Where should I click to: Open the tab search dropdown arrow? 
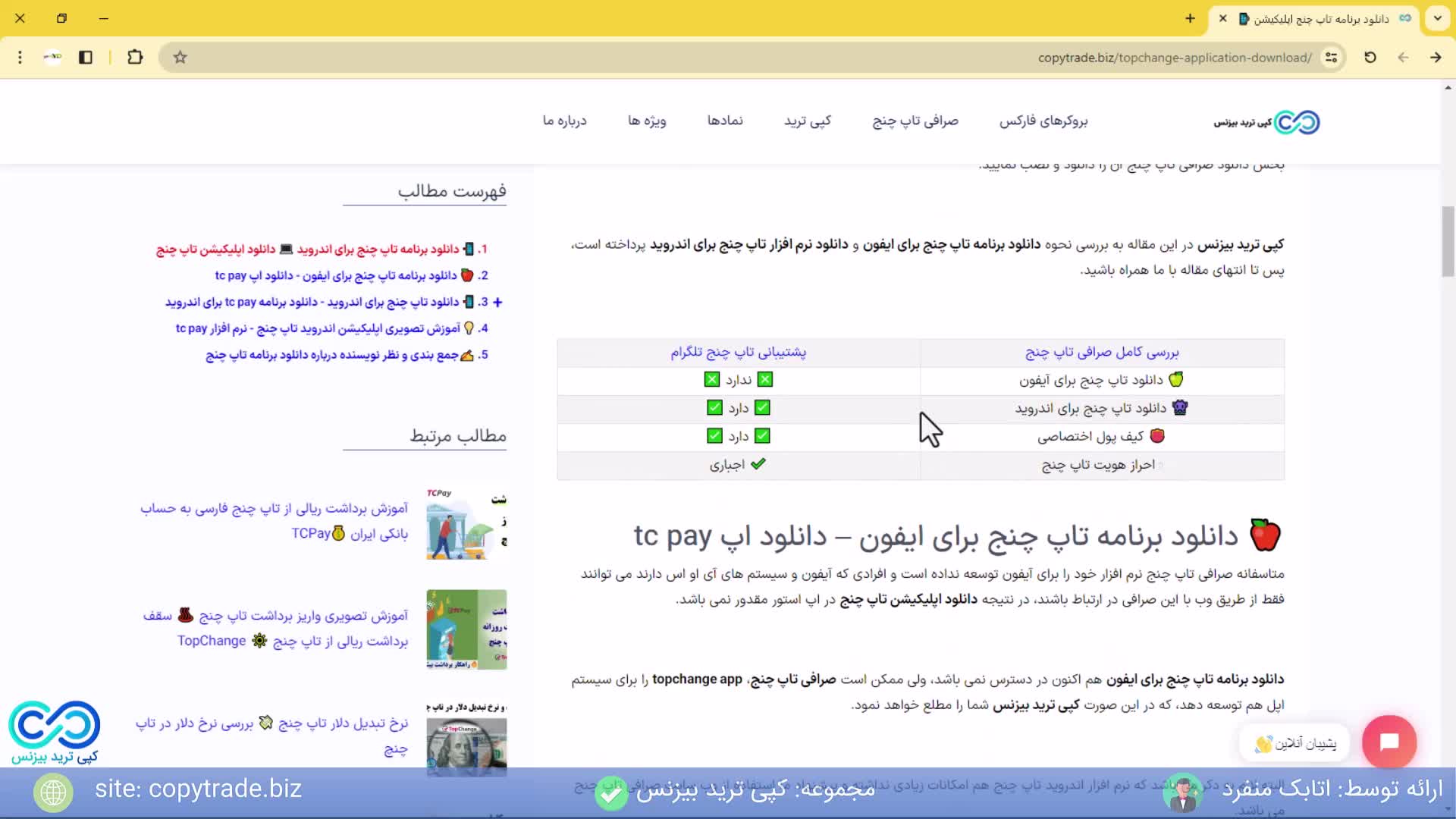click(1437, 19)
